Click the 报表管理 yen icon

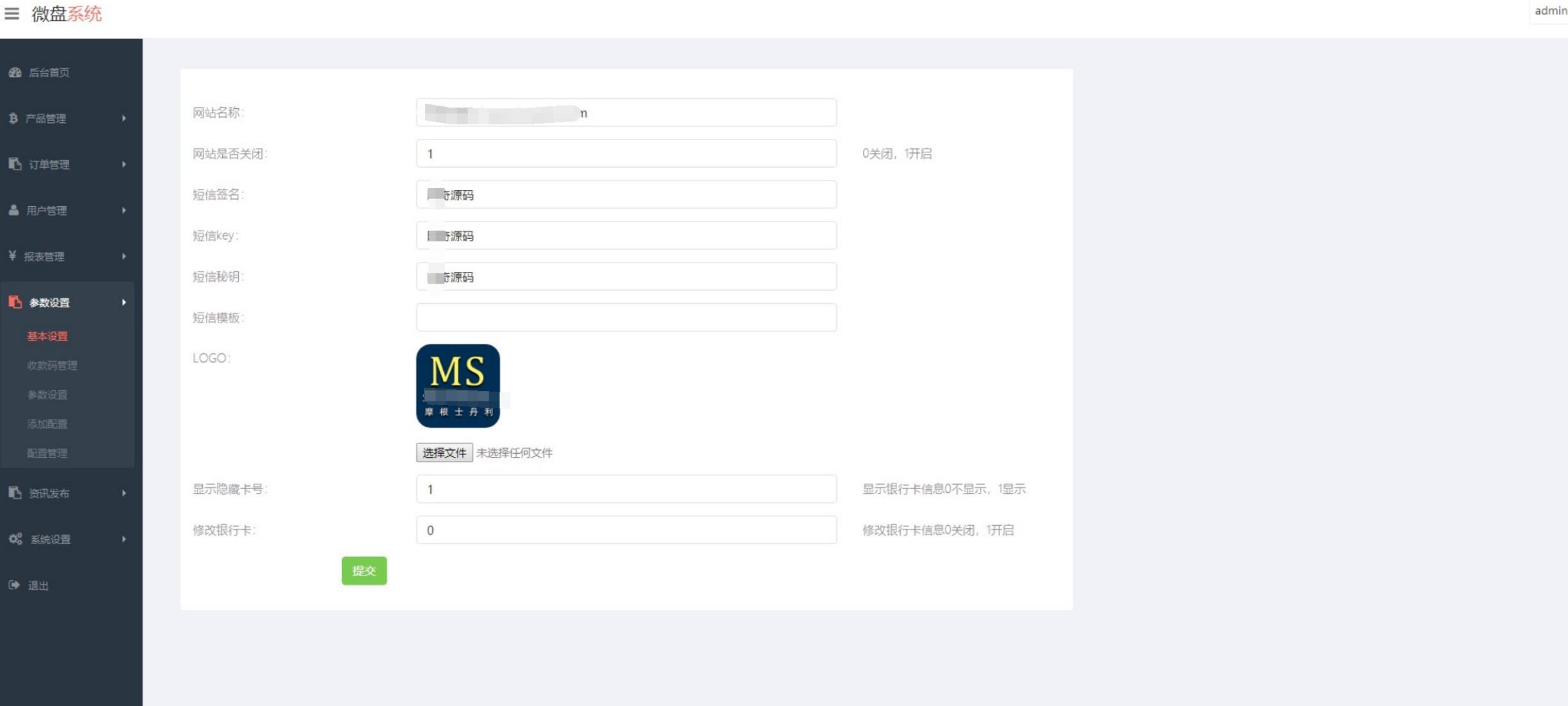pos(12,256)
